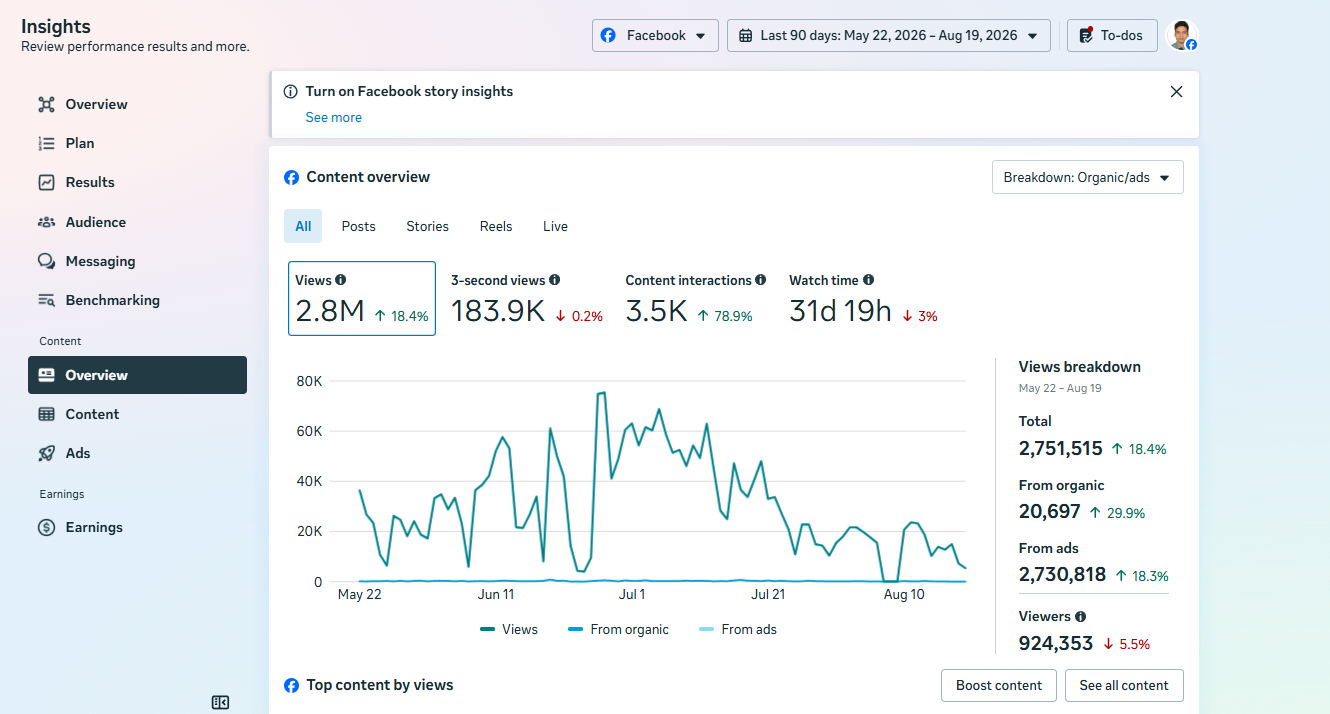Screen dimensions: 1330x714
Task: Click the Benchmarking icon in sidebar
Action: pyautogui.click(x=46, y=300)
